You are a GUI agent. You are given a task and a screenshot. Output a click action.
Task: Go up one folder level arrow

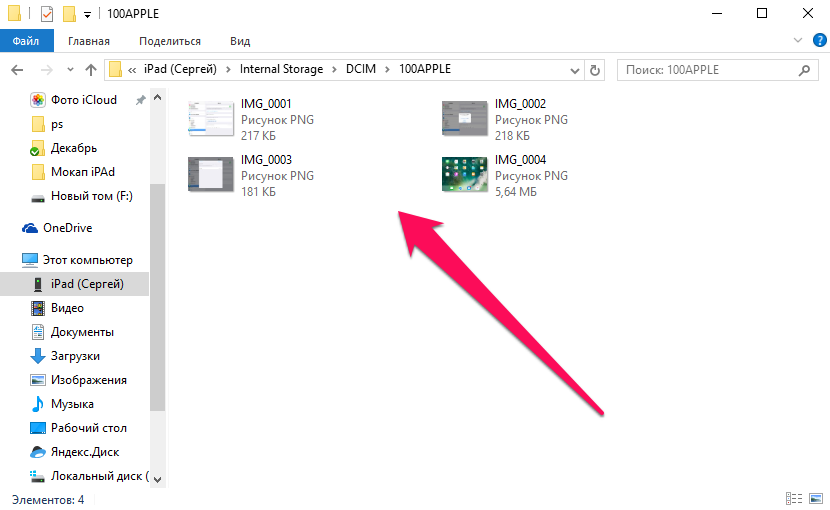pyautogui.click(x=91, y=69)
